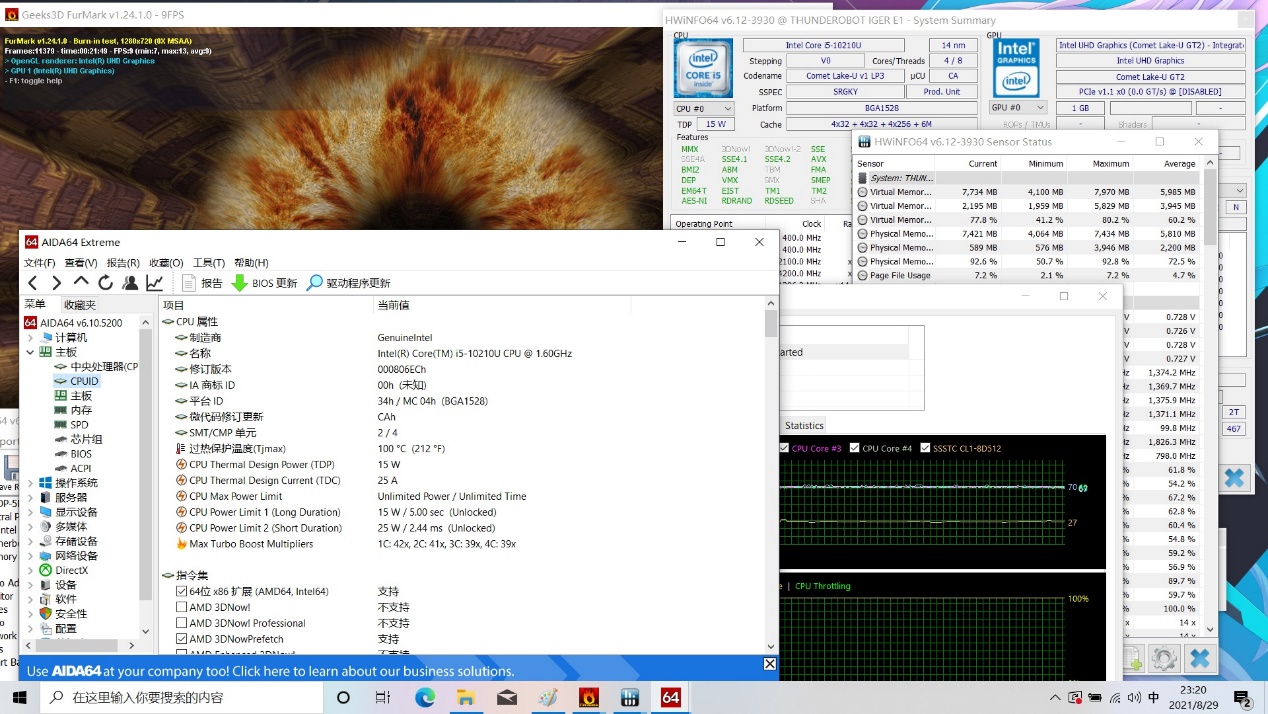1268x714 pixels.
Task: Click the AIDA64 user manager icon
Action: (x=130, y=283)
